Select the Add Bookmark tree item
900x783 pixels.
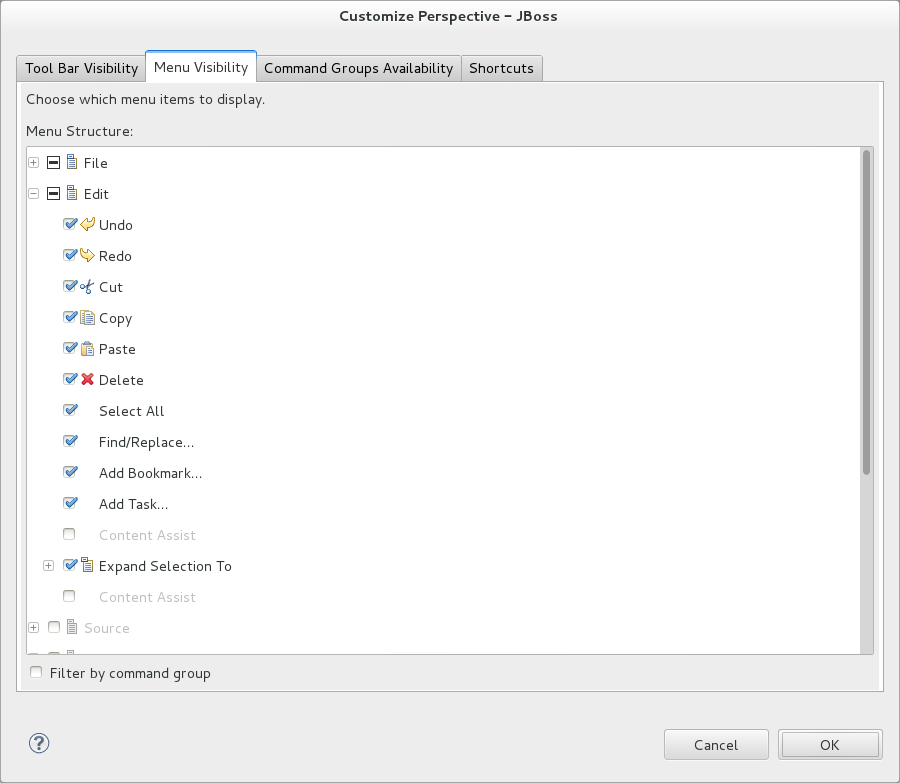coord(151,472)
